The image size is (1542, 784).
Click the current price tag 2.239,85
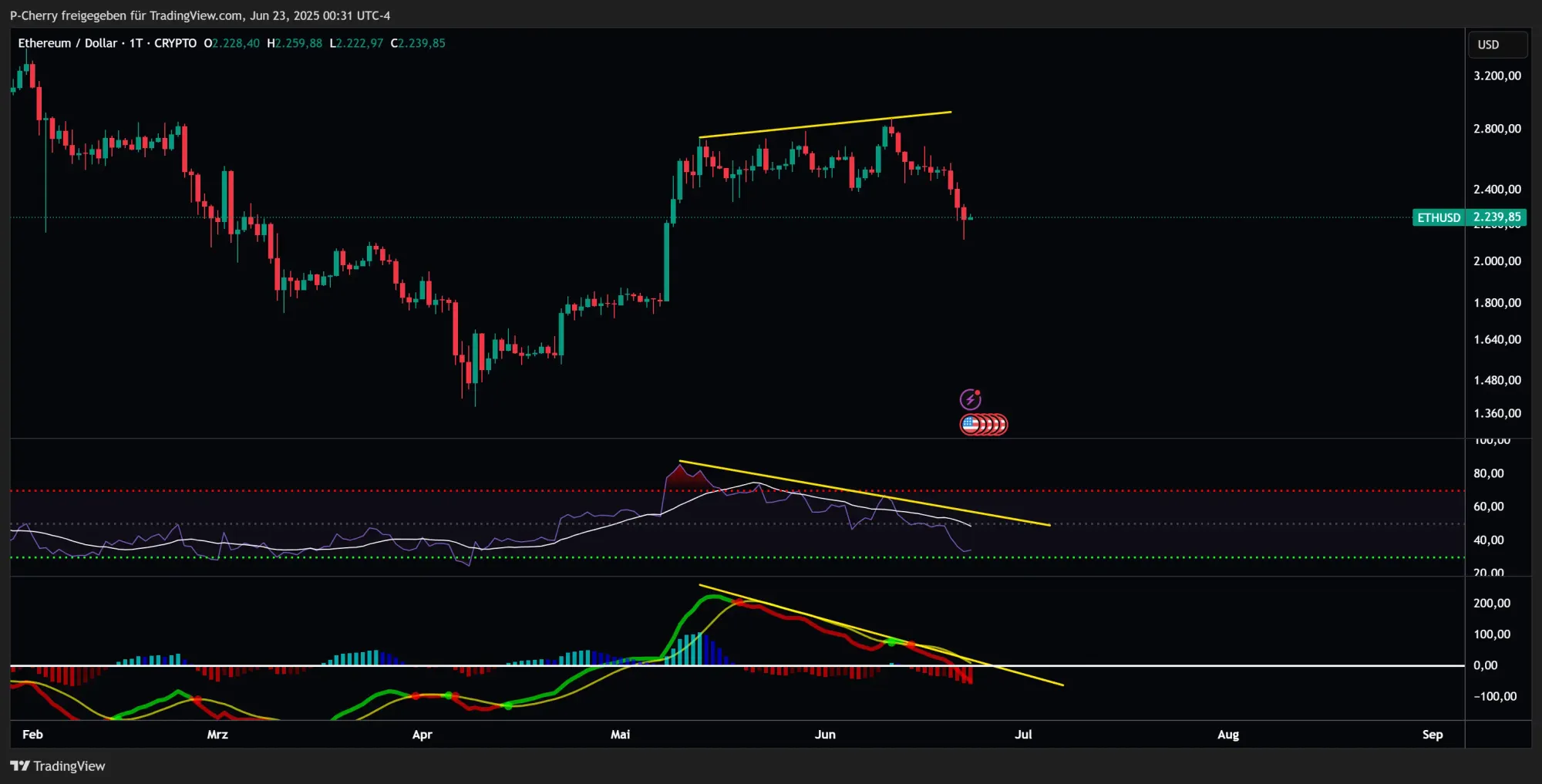pos(1497,217)
